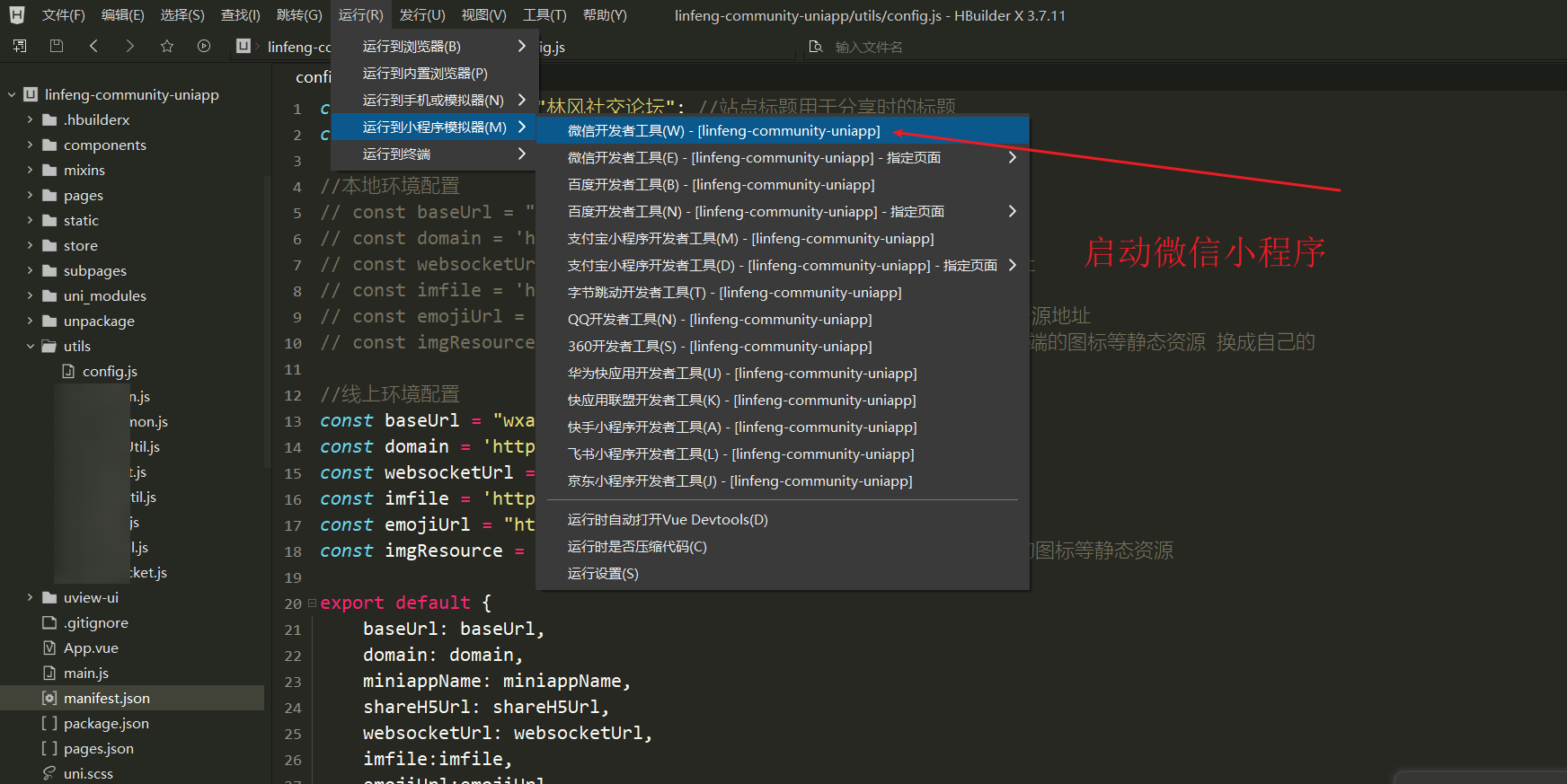
Task: Click the new file toolbar icon
Action: [x=20, y=46]
